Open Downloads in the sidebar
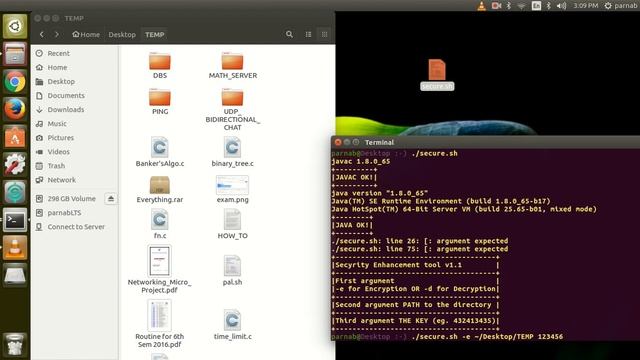The image size is (640, 360). point(75,110)
